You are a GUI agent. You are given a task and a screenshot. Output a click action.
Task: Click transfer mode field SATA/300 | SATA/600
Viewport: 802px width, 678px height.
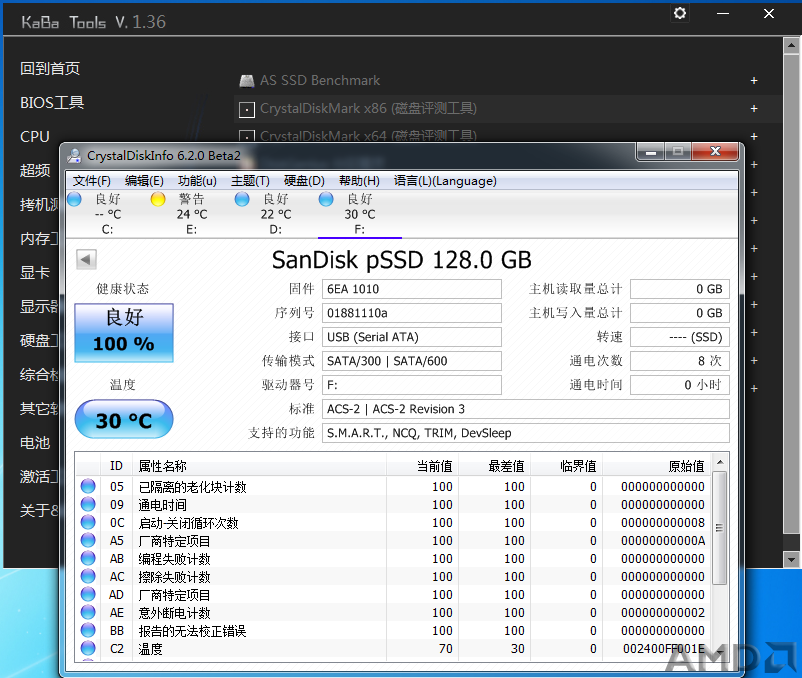coord(412,361)
